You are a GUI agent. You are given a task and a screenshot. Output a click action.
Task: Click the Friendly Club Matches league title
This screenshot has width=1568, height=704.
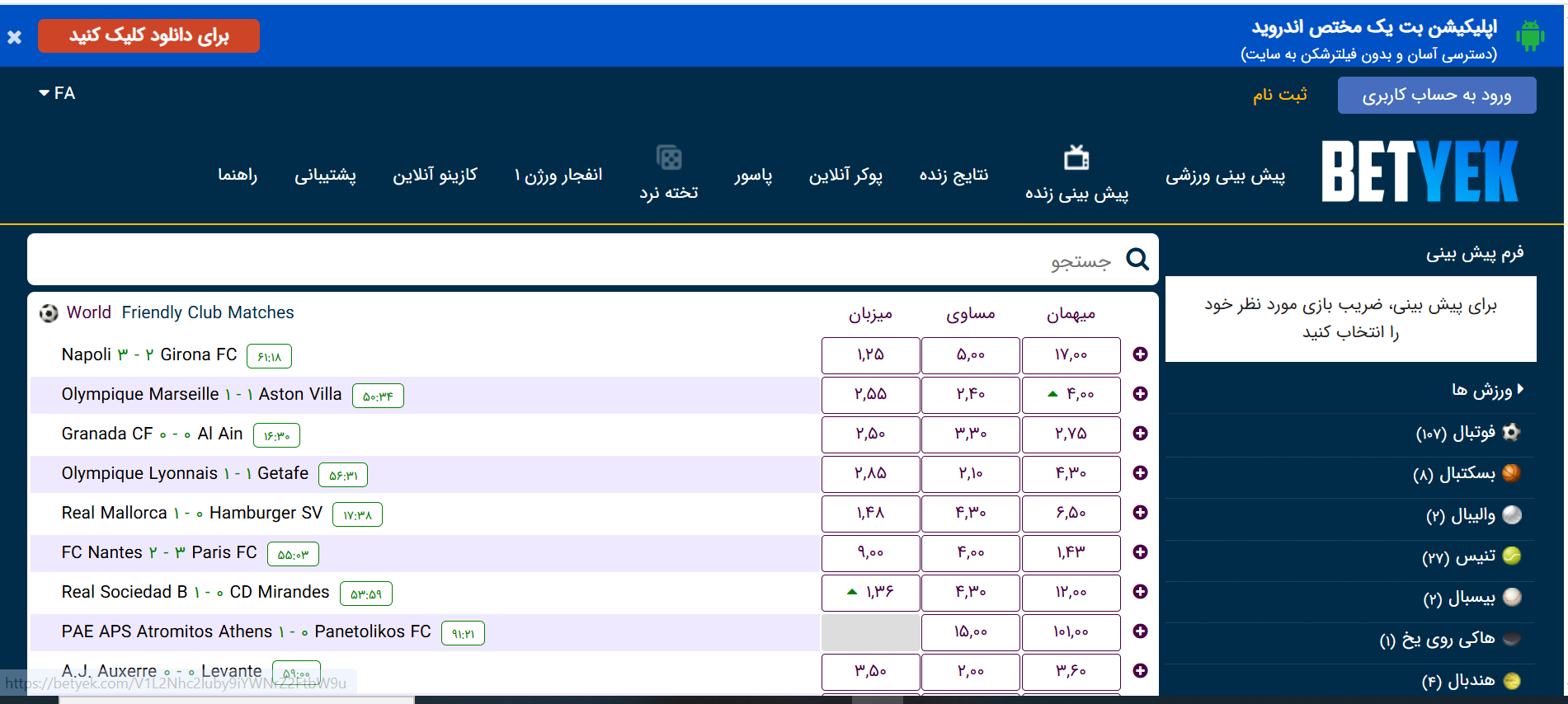click(x=208, y=312)
